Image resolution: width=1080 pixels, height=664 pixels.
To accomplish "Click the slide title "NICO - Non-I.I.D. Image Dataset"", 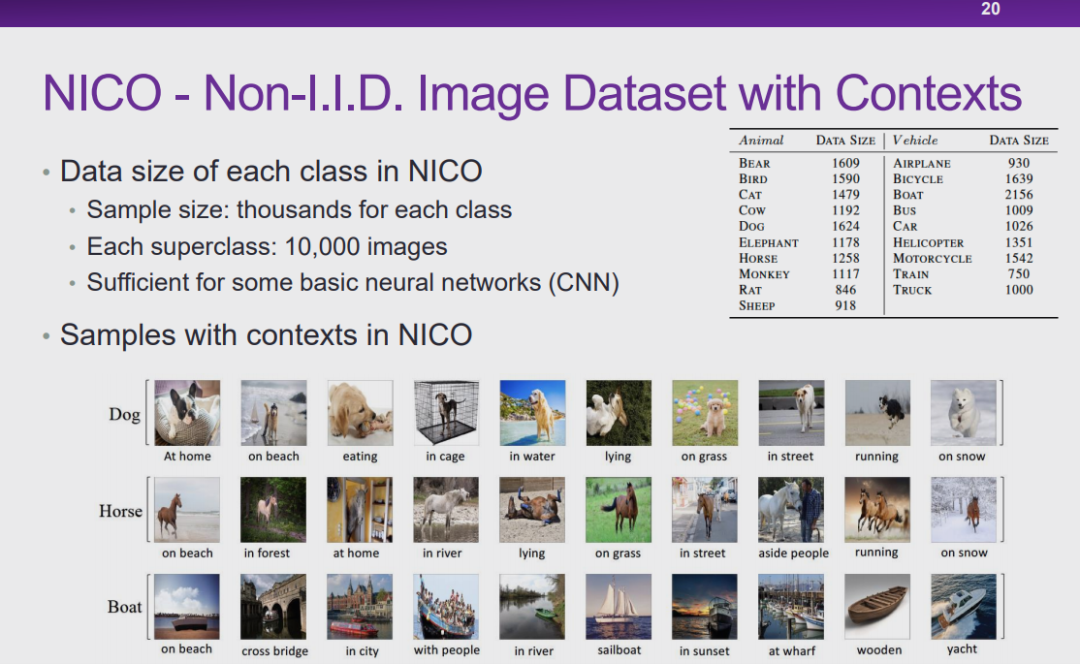I will coord(531,93).
